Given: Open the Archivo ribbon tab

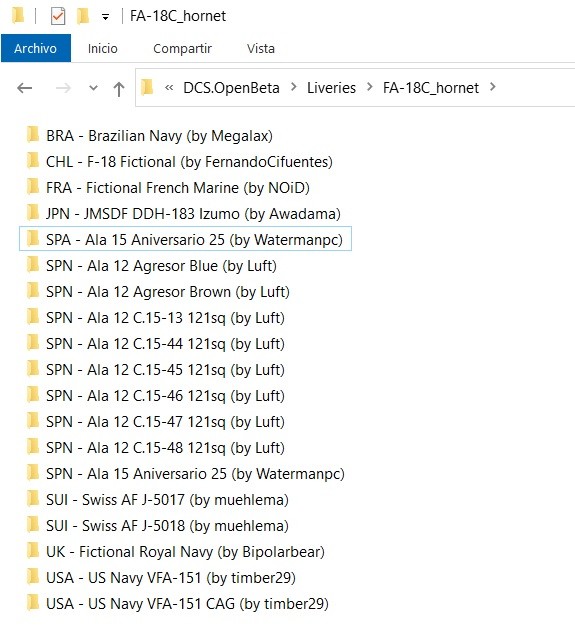Looking at the screenshot, I should coord(36,48).
